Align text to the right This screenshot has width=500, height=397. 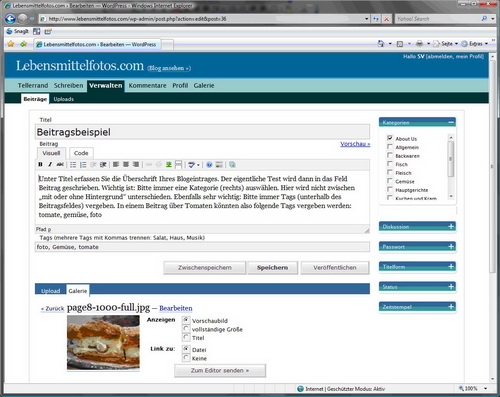136,164
